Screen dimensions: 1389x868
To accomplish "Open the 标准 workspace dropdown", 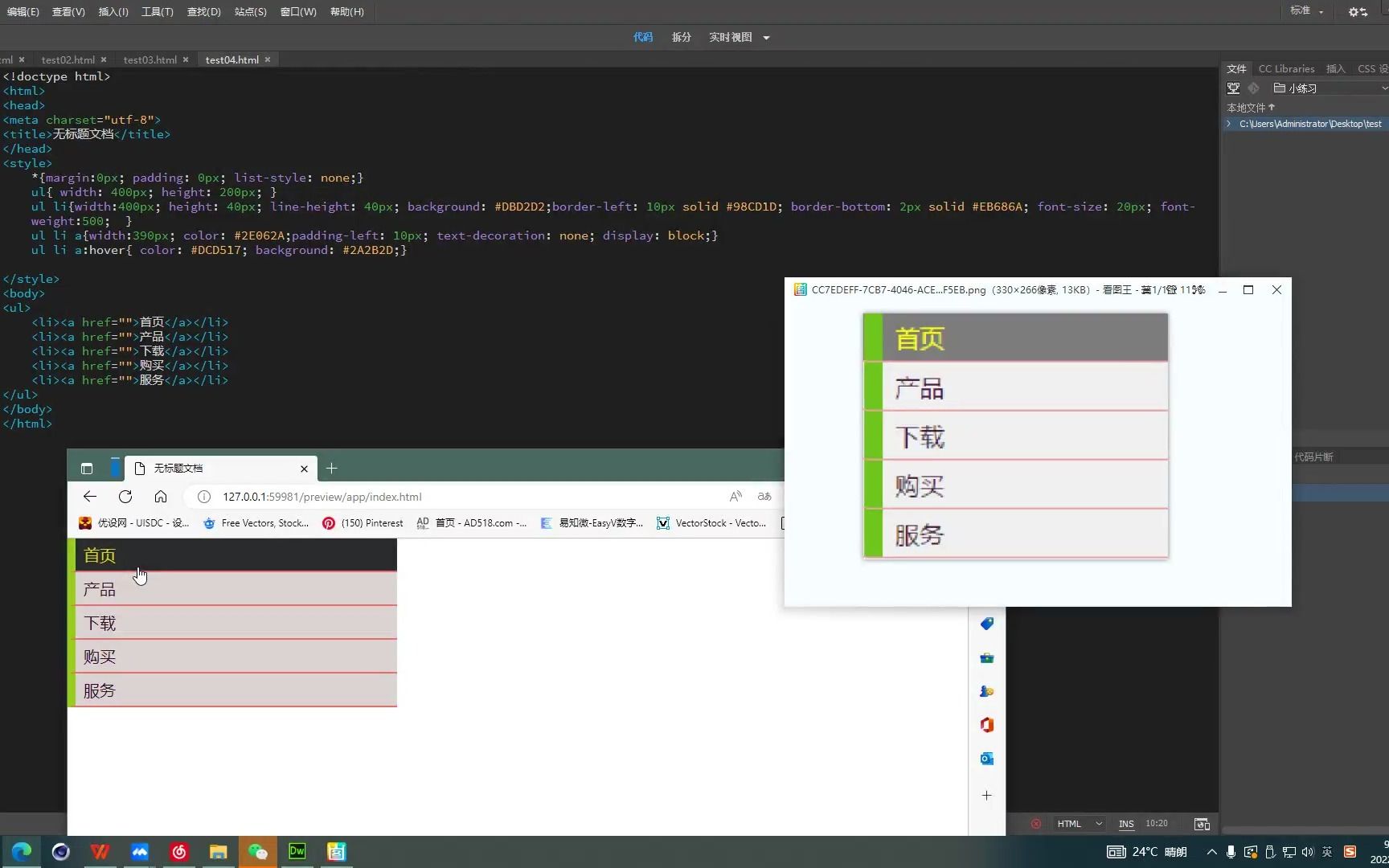I will point(1307,11).
